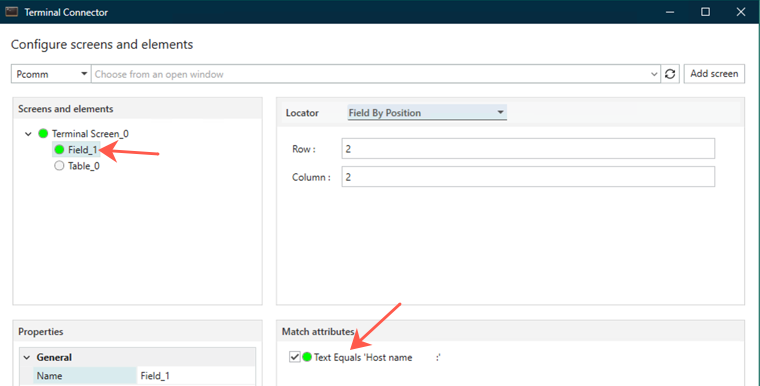Uncheck the Text Equals 'Host name' checkbox
Screen dimensions: 760x386
click(295, 357)
